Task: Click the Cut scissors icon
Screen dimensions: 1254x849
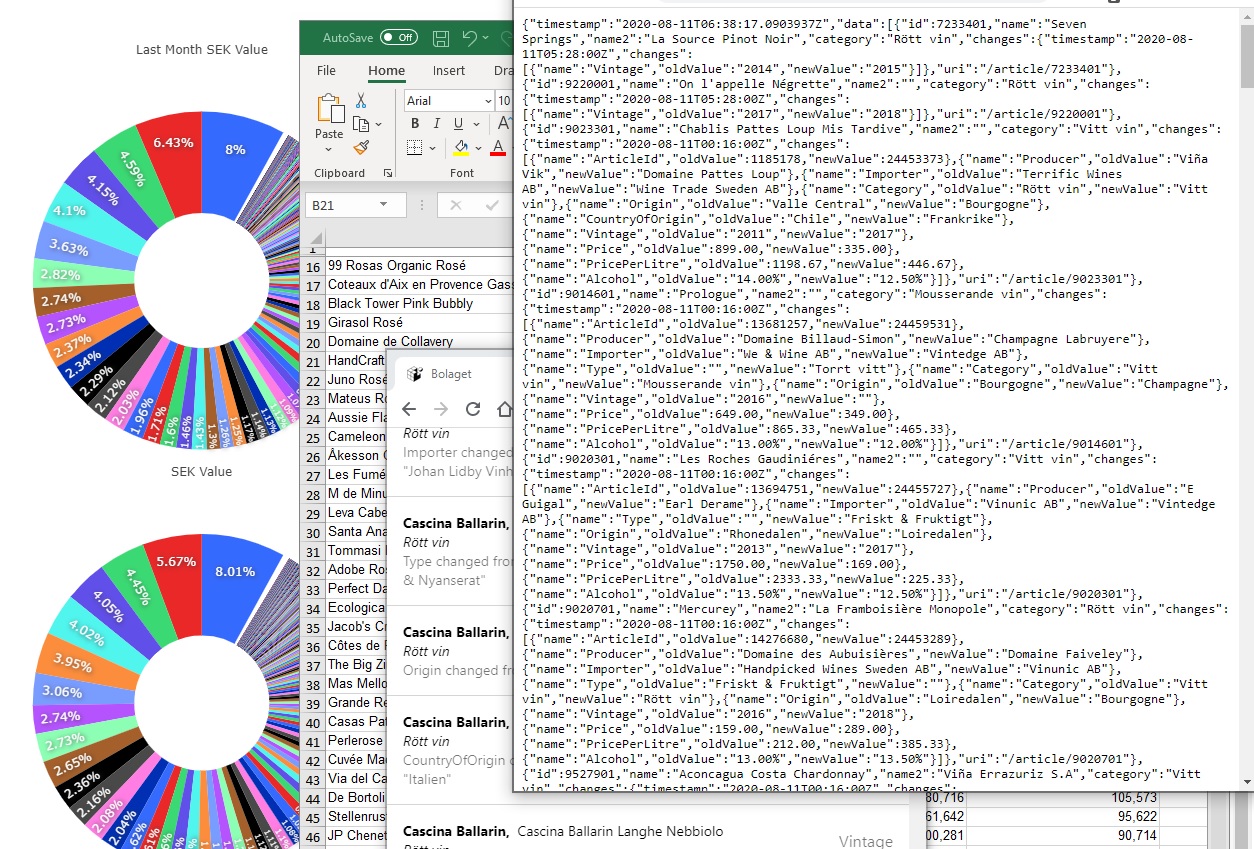Action: pos(361,101)
